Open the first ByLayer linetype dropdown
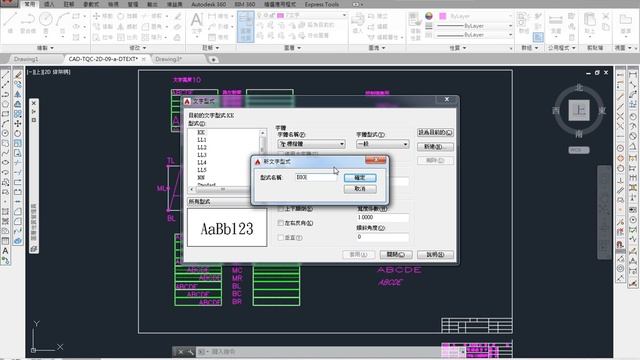 (475, 26)
